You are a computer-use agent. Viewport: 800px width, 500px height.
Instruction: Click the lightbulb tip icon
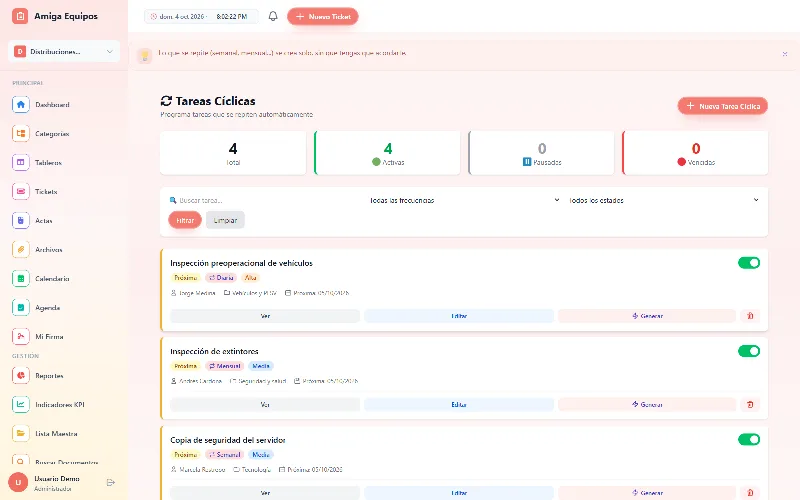point(144,55)
